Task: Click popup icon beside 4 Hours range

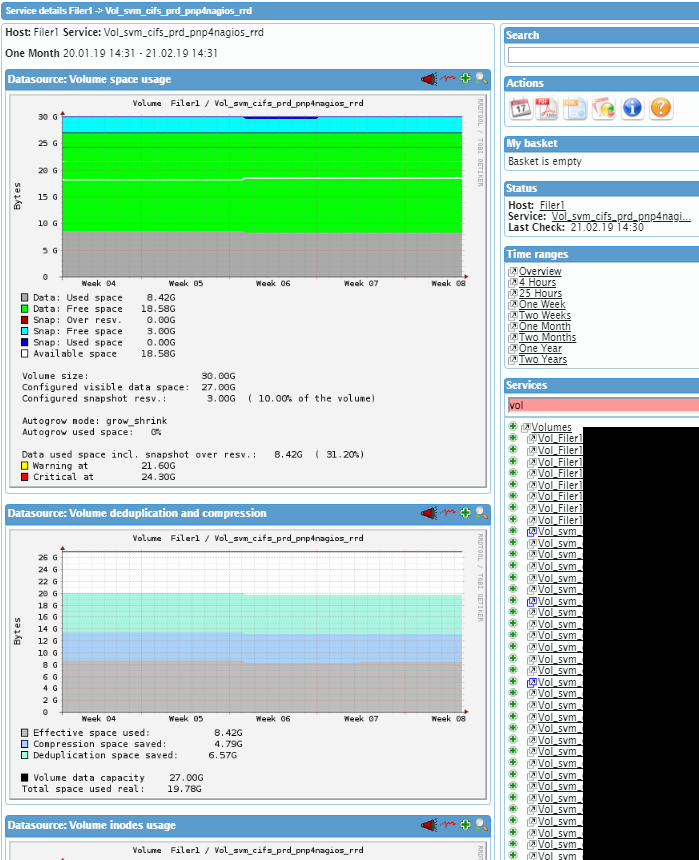Action: (x=513, y=282)
